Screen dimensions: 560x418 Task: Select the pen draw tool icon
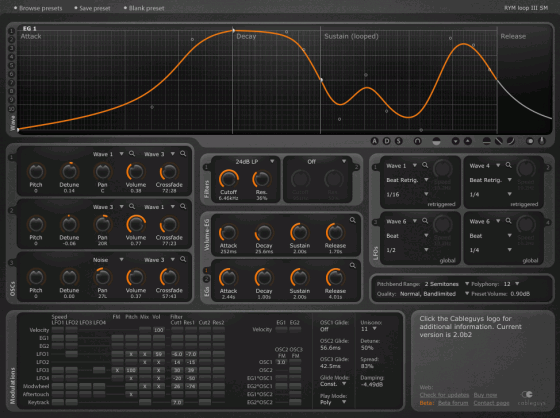point(542,141)
